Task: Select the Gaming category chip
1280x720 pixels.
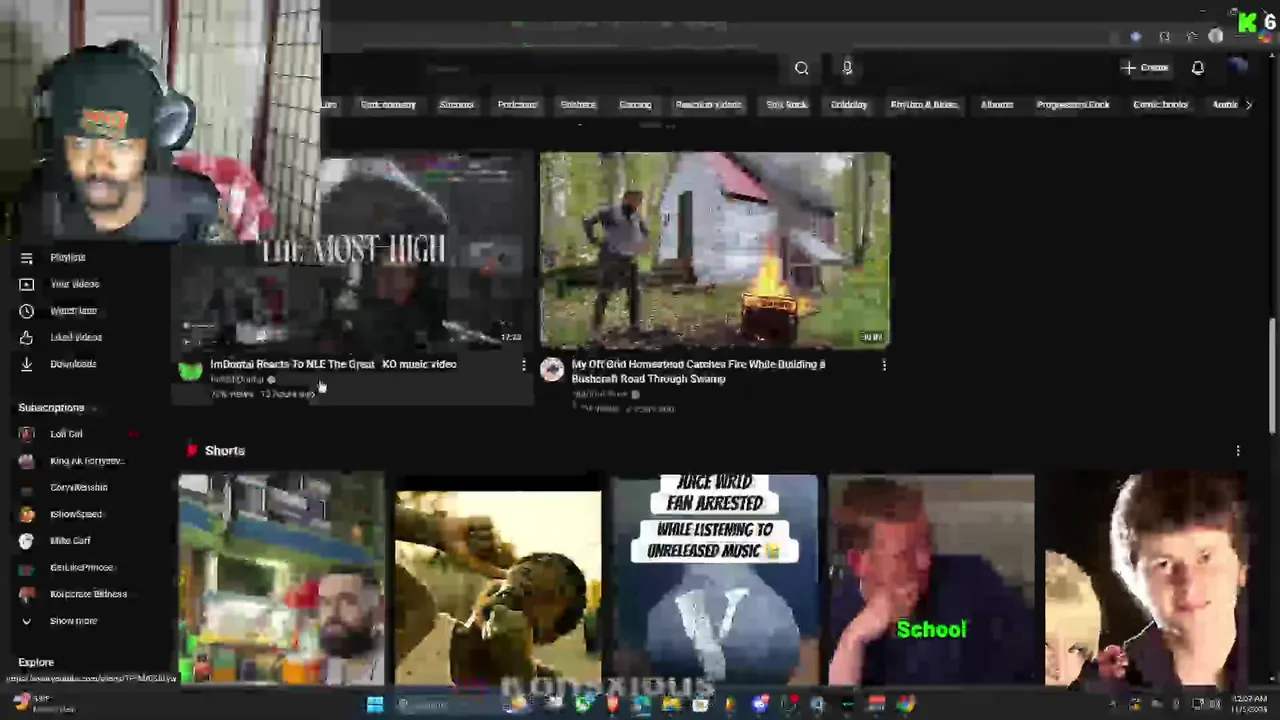Action: [635, 104]
